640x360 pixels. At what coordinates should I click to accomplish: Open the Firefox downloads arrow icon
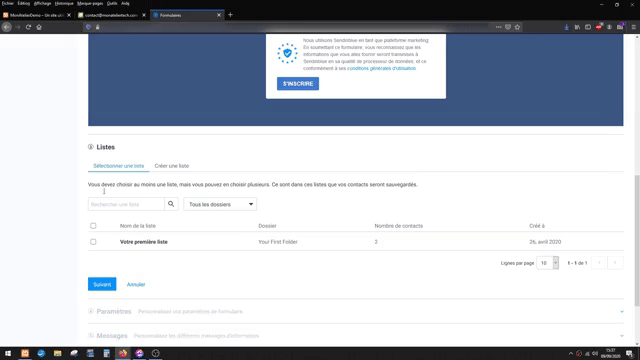[x=567, y=27]
